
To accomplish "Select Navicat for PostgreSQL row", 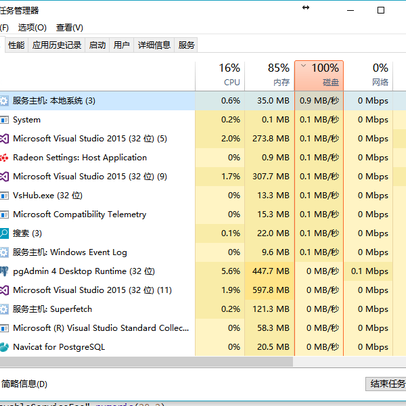I will (x=59, y=347).
